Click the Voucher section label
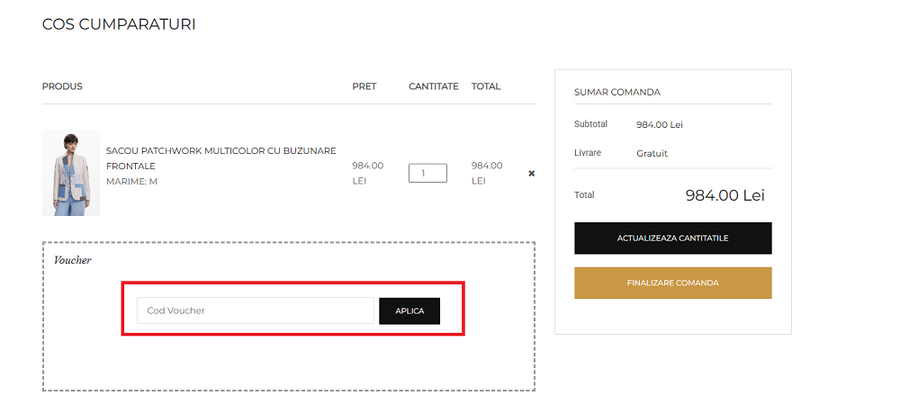Viewport: 900px width, 405px height. (73, 260)
